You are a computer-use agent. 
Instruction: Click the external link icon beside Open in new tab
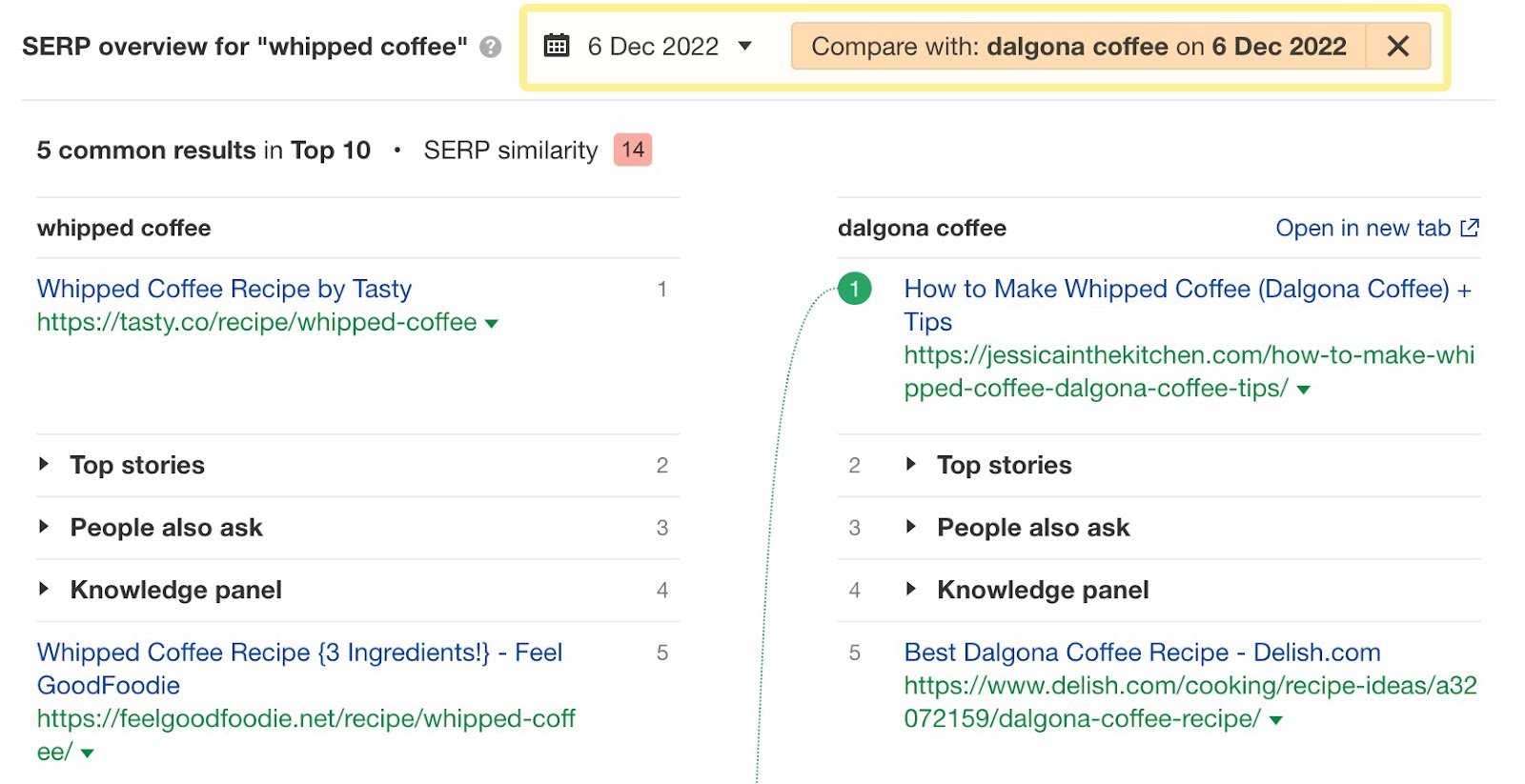pyautogui.click(x=1470, y=228)
